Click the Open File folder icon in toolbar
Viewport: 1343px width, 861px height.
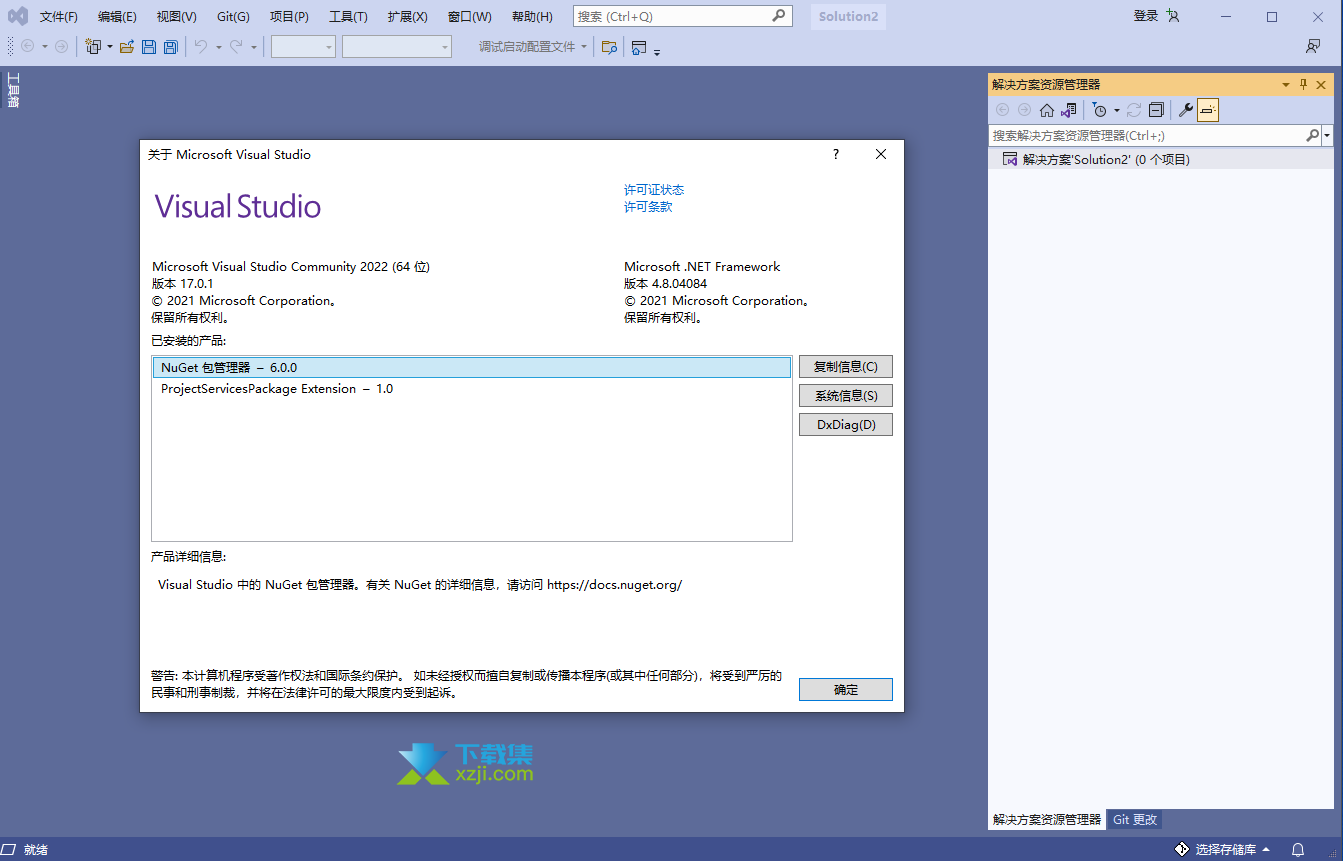click(127, 47)
